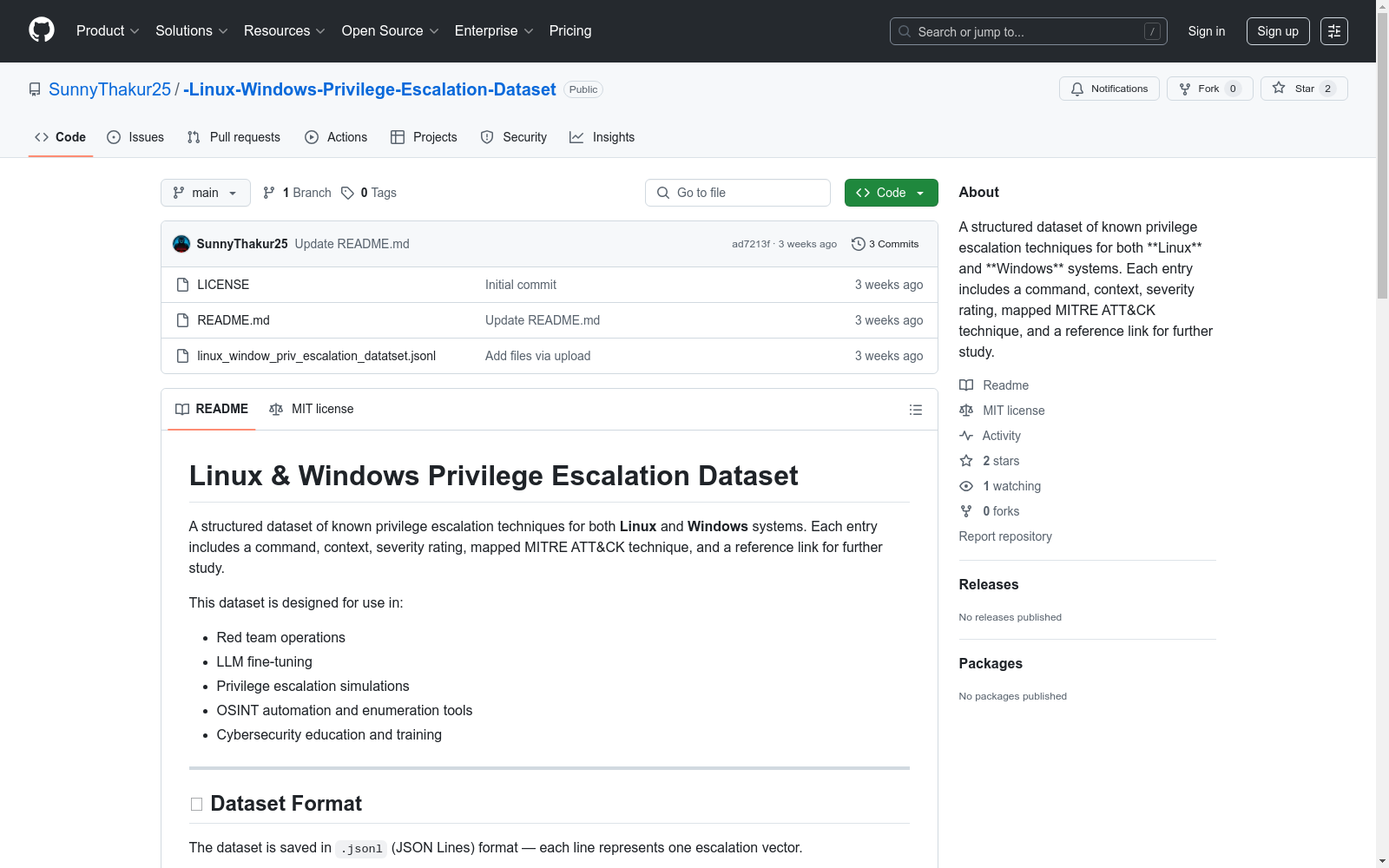Screen dimensions: 1389x868
Task: Open the main branch selector dropdown
Action: [x=206, y=193]
